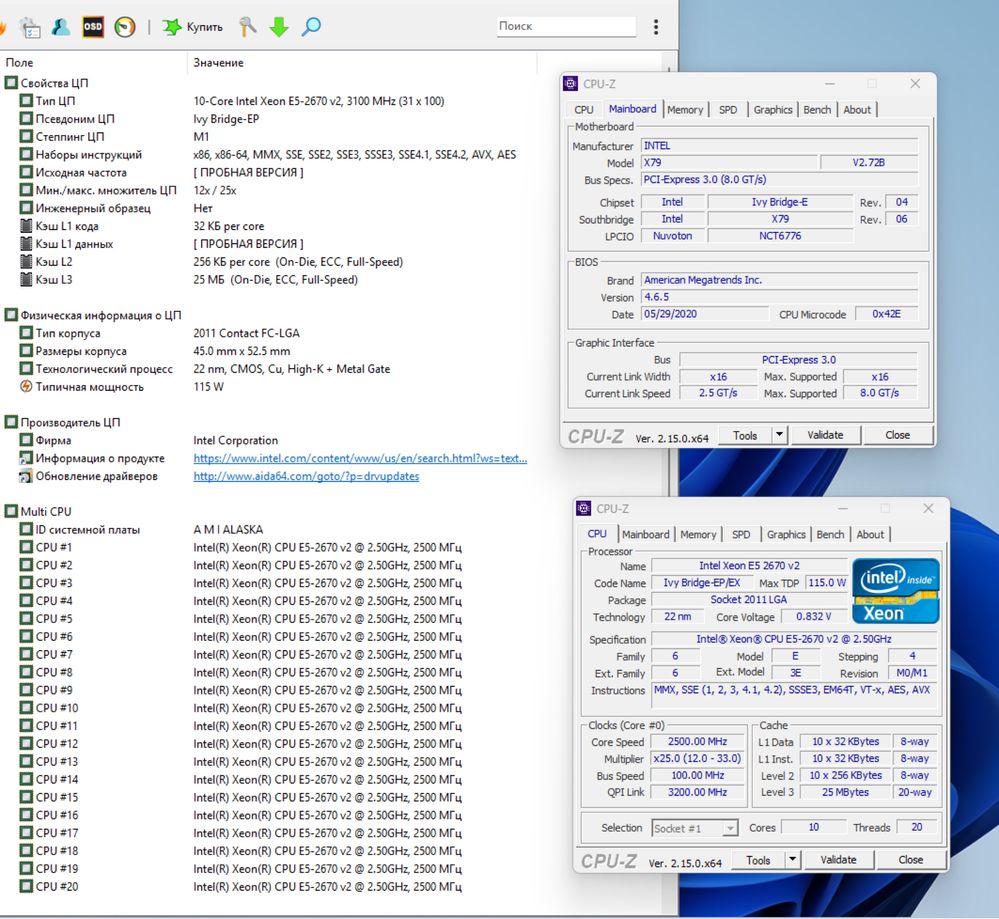Open Tools dropdown arrow in CPU tab window
999x919 pixels.
coord(792,859)
